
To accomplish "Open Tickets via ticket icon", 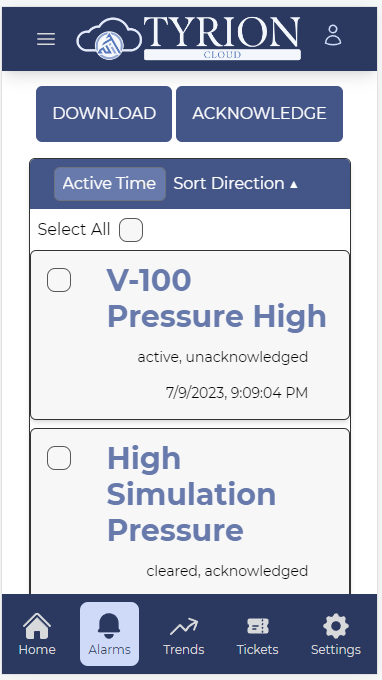I will 258,626.
